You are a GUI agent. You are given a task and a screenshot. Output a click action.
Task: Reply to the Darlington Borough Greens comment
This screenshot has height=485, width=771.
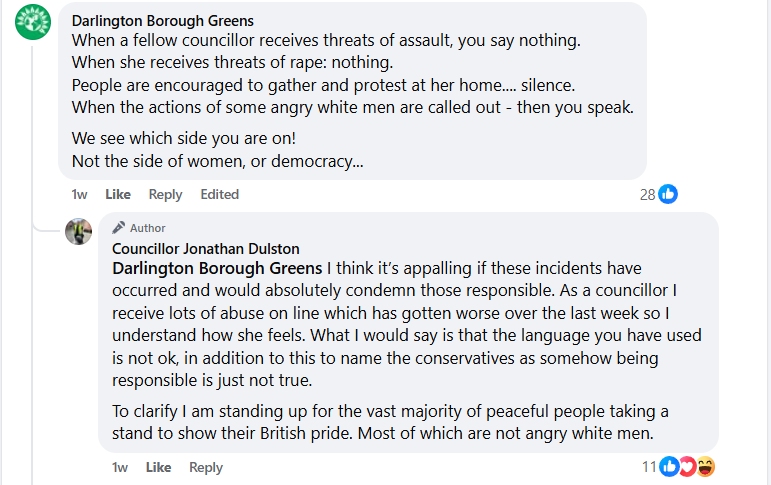coord(165,194)
